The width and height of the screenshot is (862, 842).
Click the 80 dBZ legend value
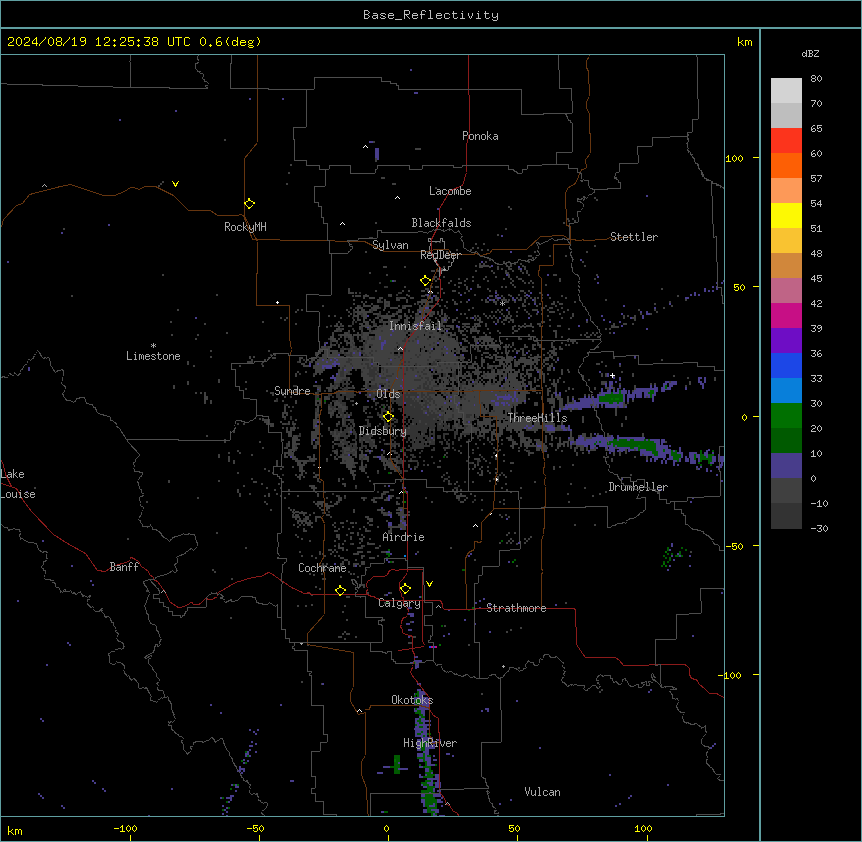click(x=816, y=79)
